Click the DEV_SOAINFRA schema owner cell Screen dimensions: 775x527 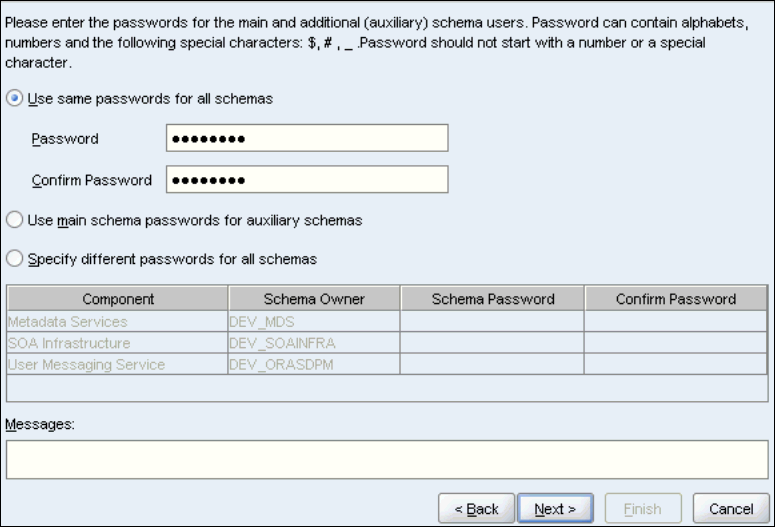point(314,343)
